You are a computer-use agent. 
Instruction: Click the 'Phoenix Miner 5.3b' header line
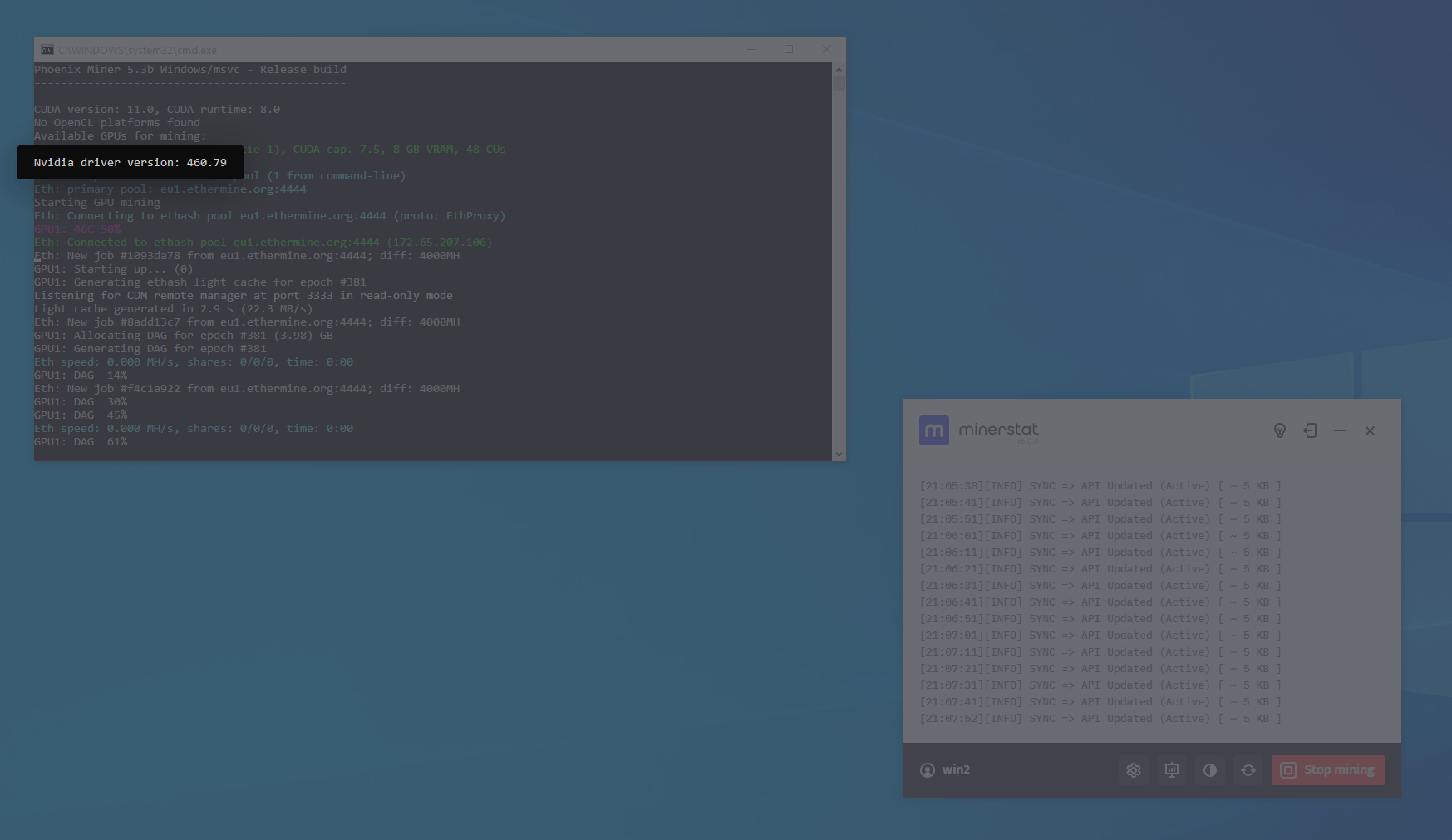tap(190, 70)
